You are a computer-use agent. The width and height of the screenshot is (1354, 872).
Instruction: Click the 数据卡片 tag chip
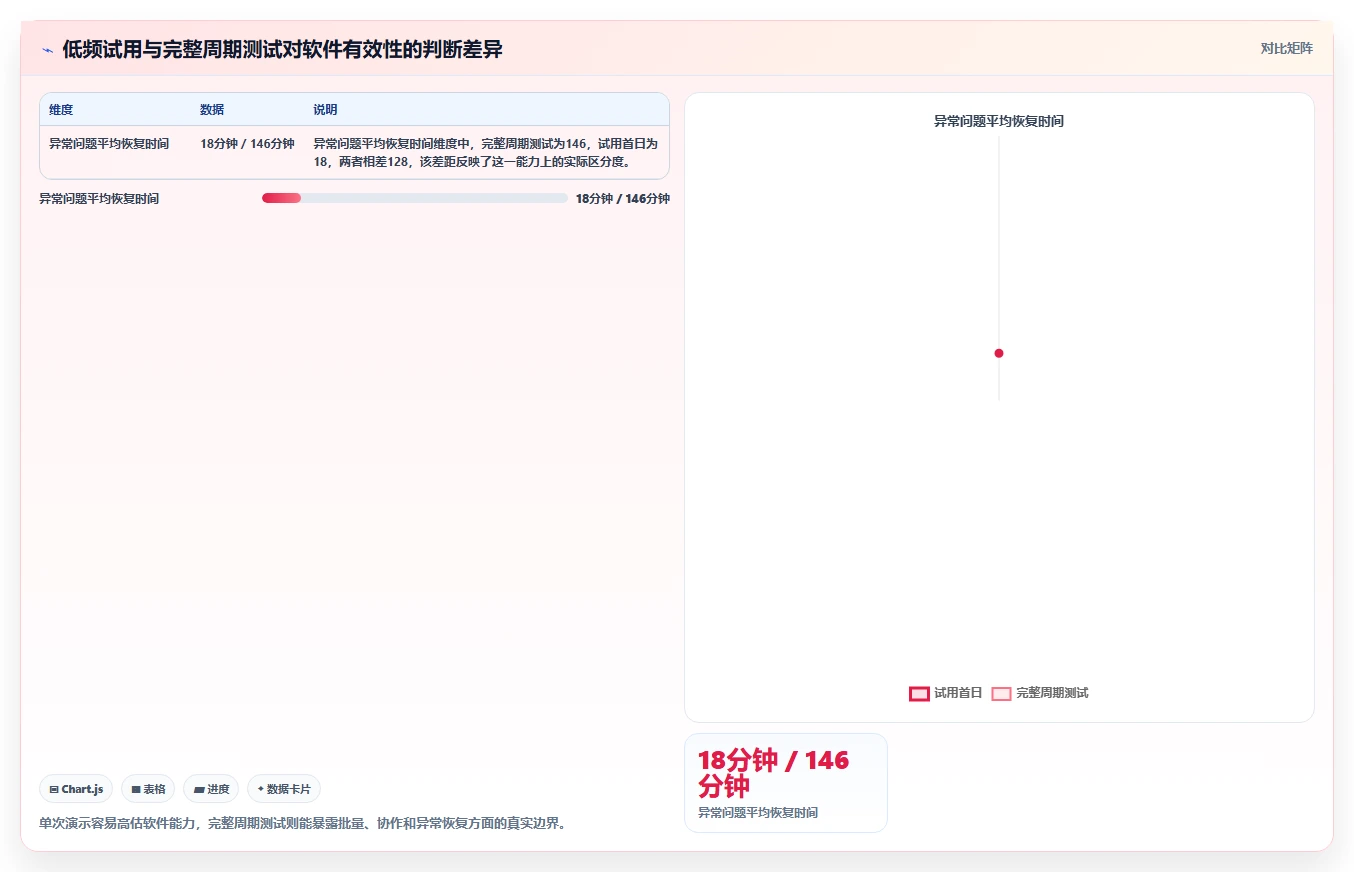tap(284, 789)
